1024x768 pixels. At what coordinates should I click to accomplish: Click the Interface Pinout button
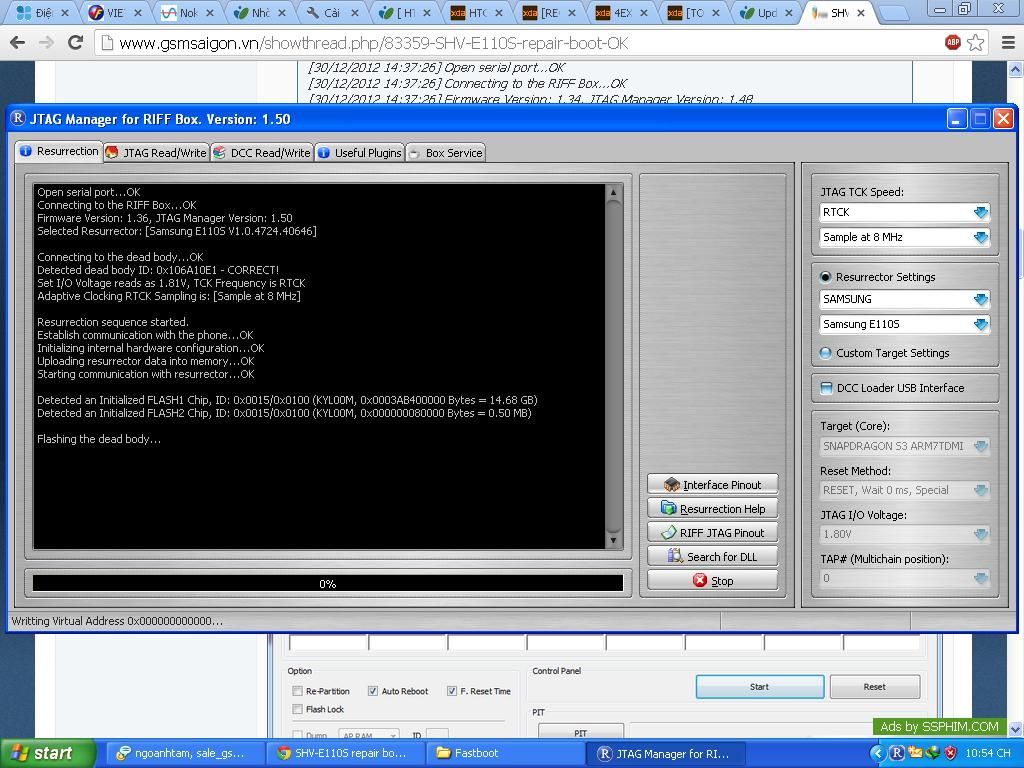[712, 485]
